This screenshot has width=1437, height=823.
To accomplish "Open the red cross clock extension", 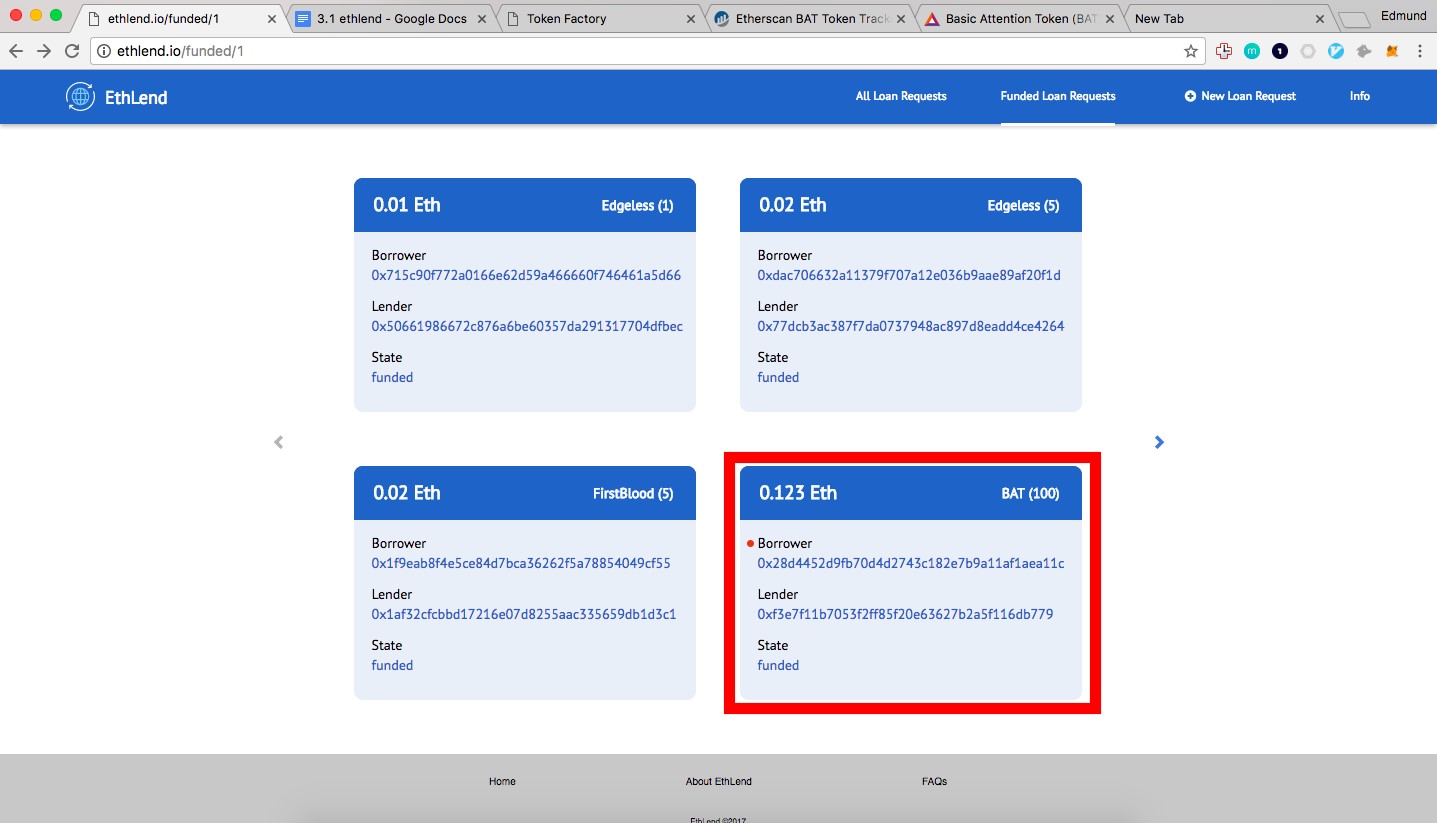I will pyautogui.click(x=1224, y=51).
